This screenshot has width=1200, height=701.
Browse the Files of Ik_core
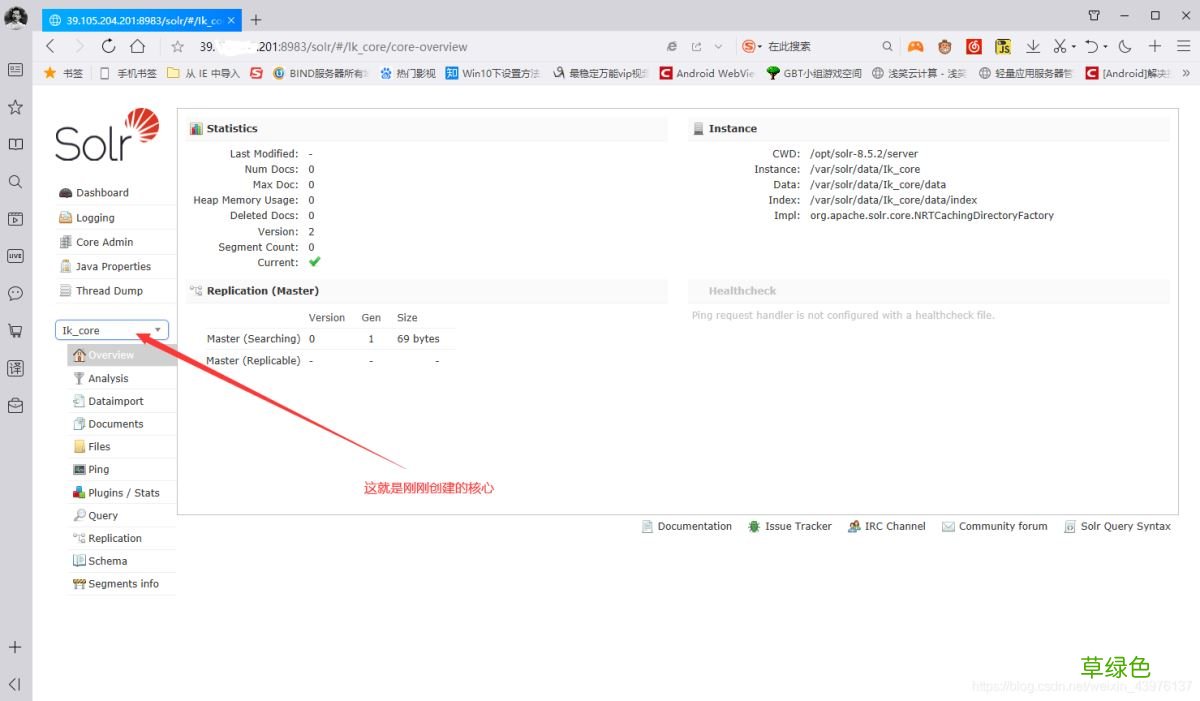coord(100,446)
